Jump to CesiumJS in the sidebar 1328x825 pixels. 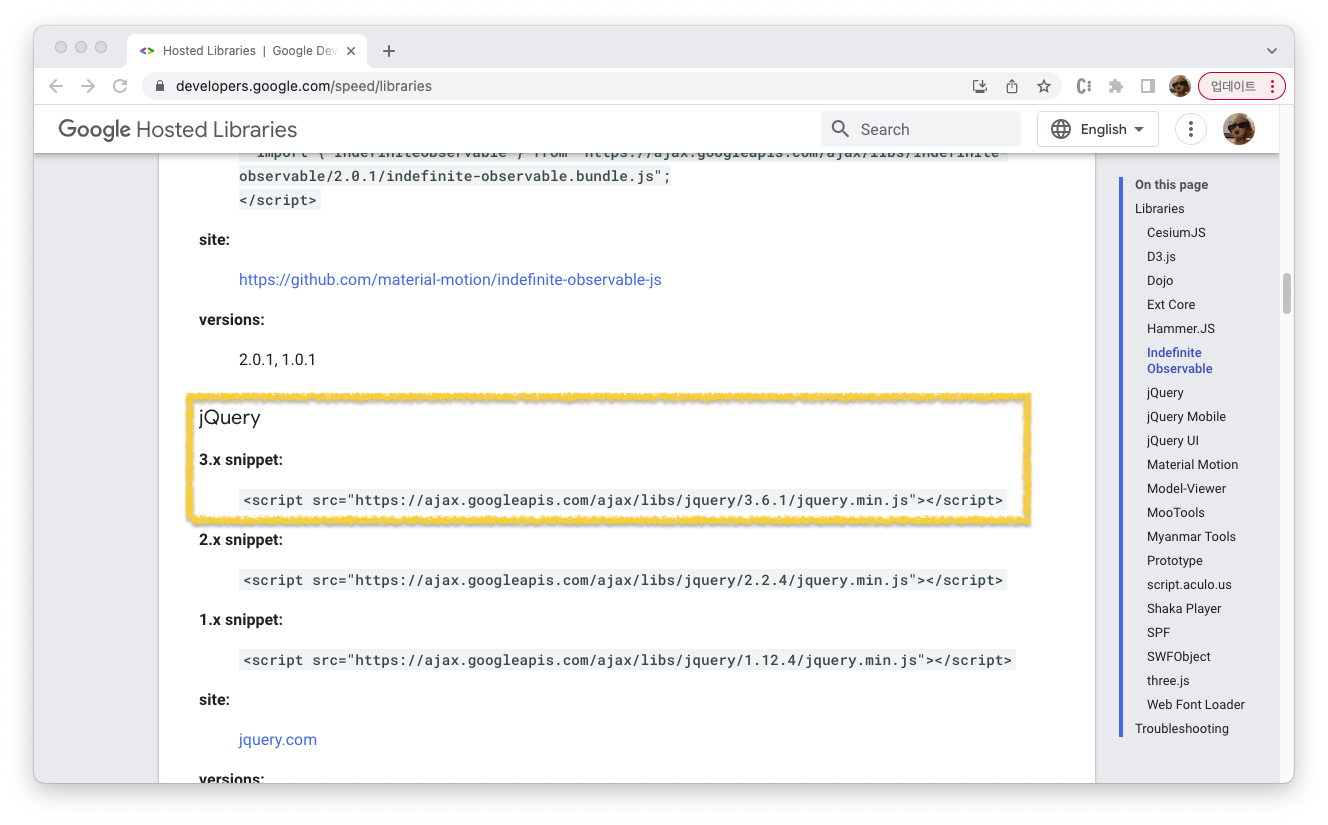point(1176,233)
